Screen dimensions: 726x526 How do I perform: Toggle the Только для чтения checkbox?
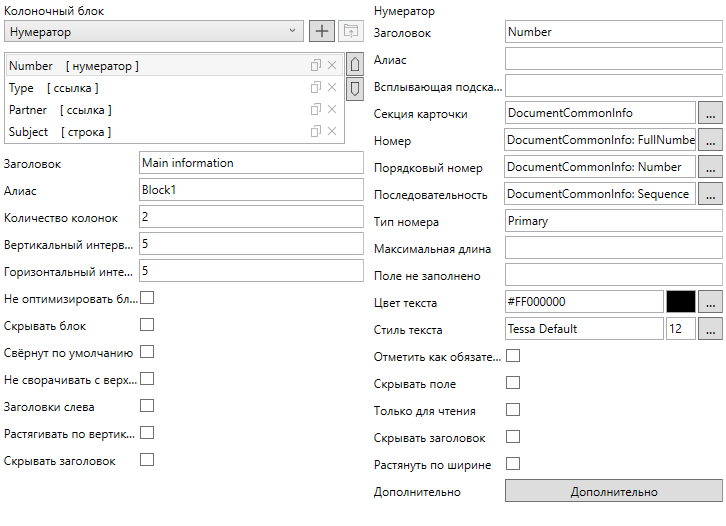pyautogui.click(x=514, y=410)
